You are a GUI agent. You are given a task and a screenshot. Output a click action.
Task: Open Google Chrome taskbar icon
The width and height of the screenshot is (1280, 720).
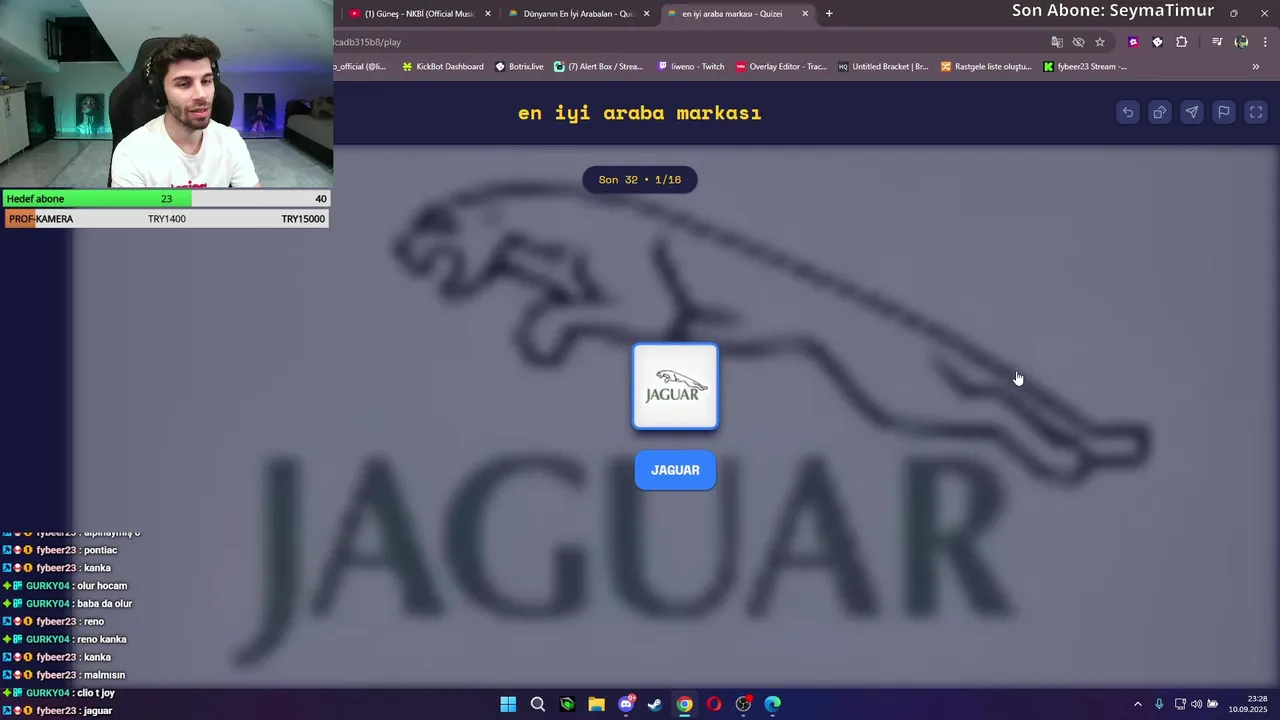[684, 704]
